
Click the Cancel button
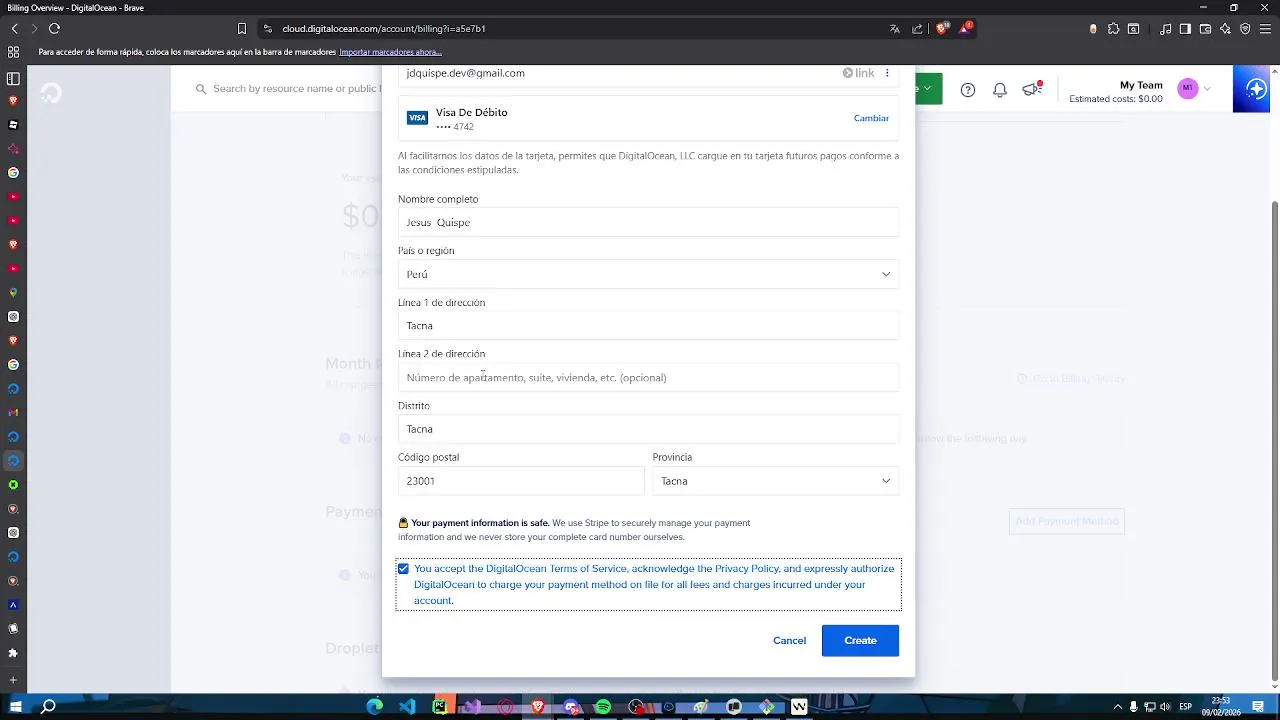789,641
